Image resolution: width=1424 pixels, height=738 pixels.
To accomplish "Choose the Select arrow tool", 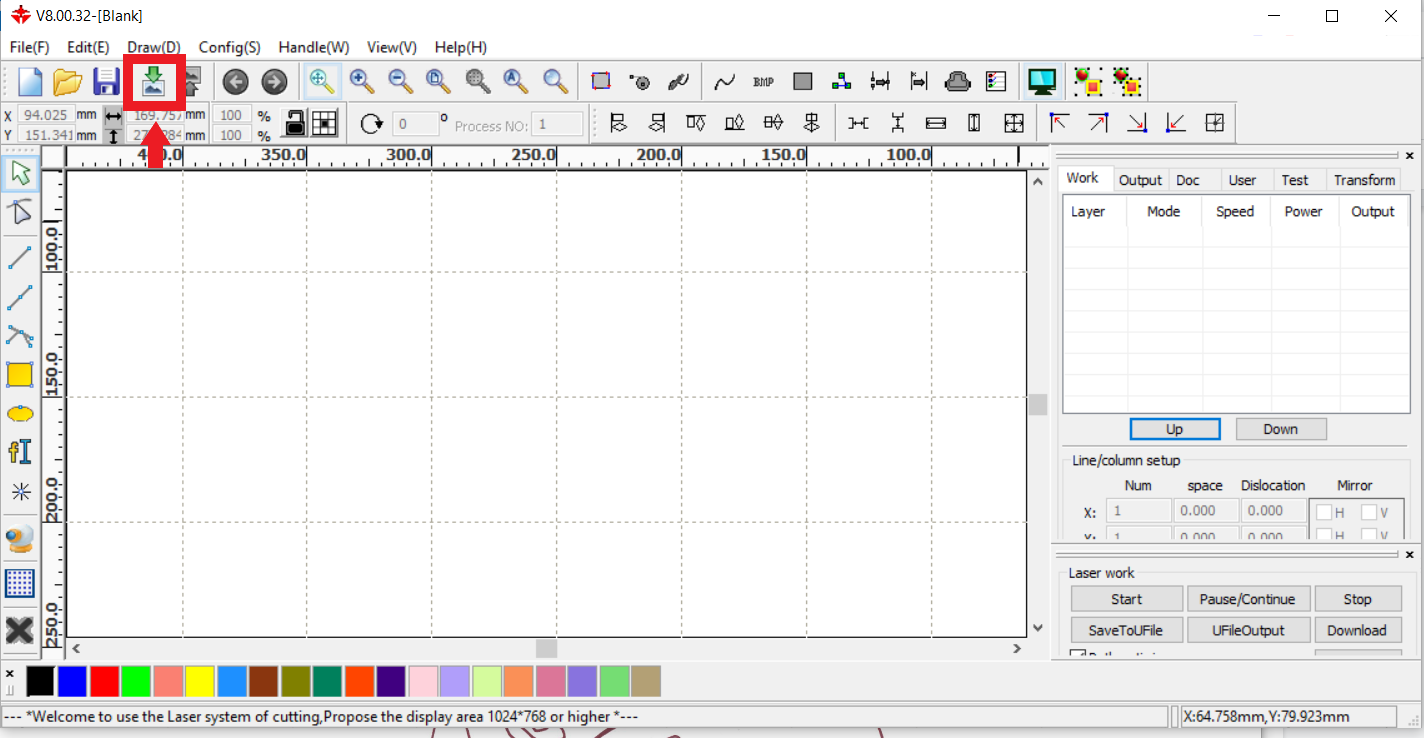I will click(x=20, y=173).
